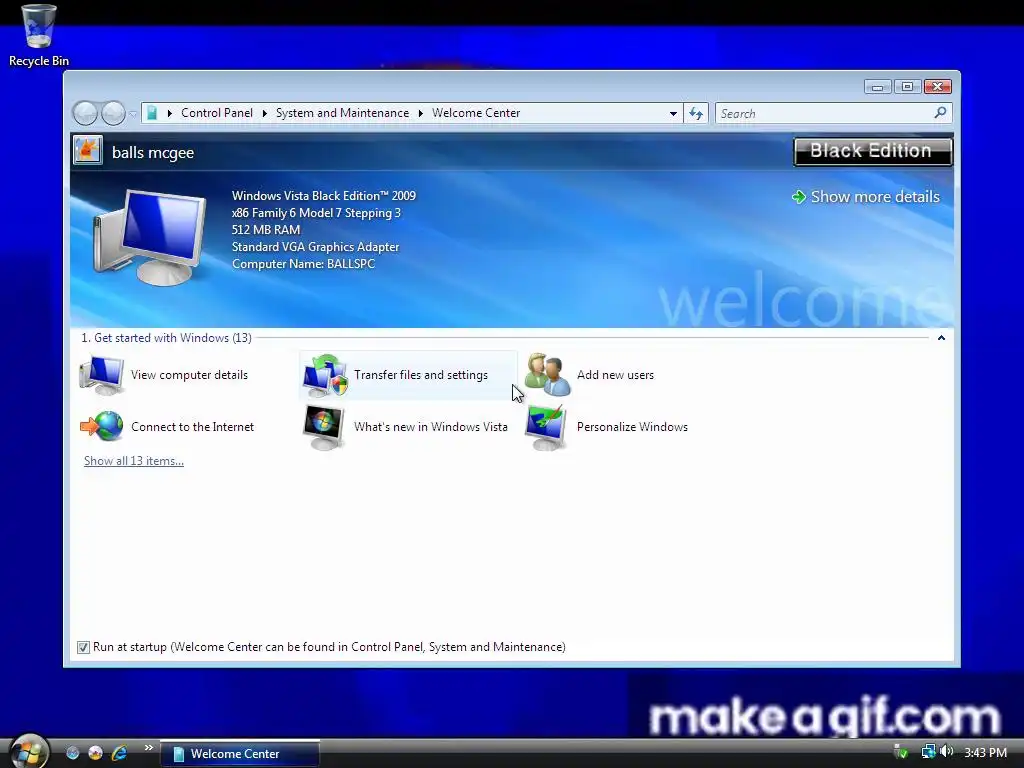Click the first Quick Launch icon
This screenshot has height=768, width=1024.
pos(72,753)
